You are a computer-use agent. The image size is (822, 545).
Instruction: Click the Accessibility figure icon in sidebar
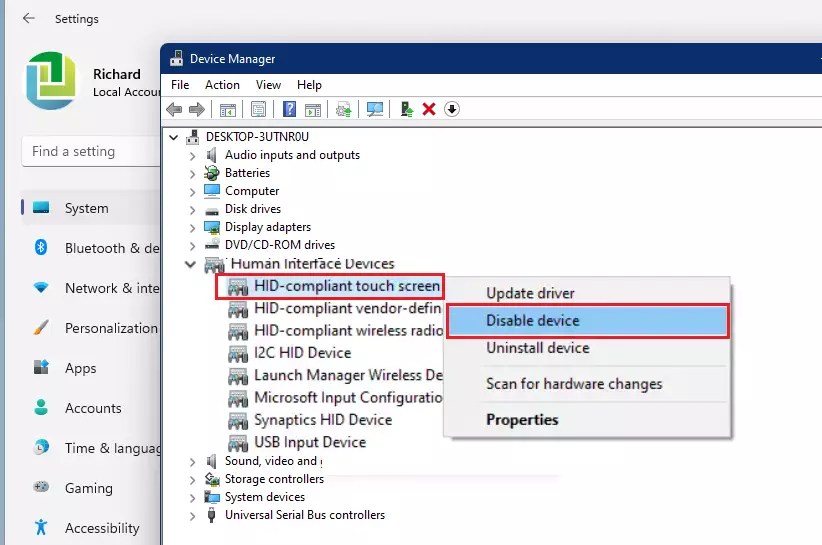[41, 527]
